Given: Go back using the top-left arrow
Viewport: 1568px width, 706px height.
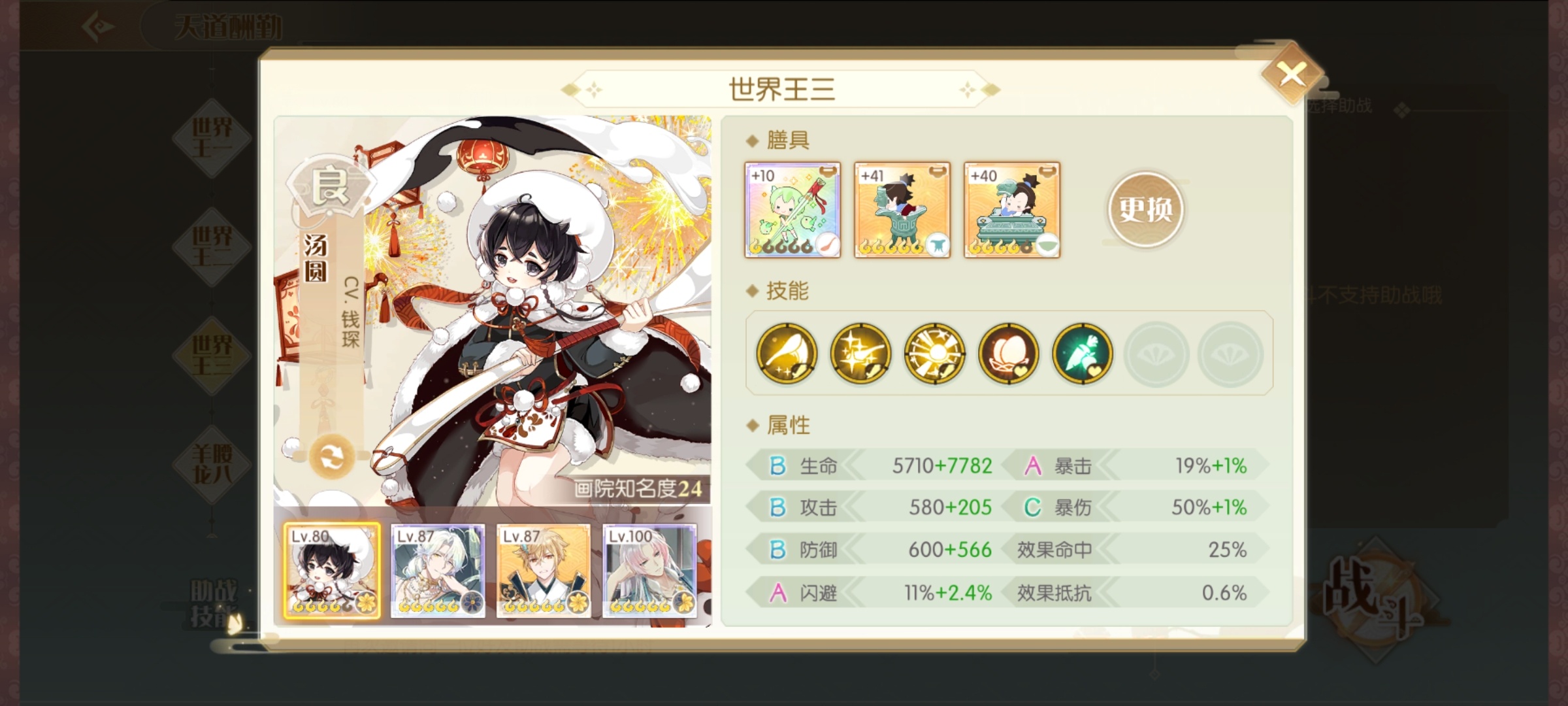Looking at the screenshot, I should coord(98,27).
